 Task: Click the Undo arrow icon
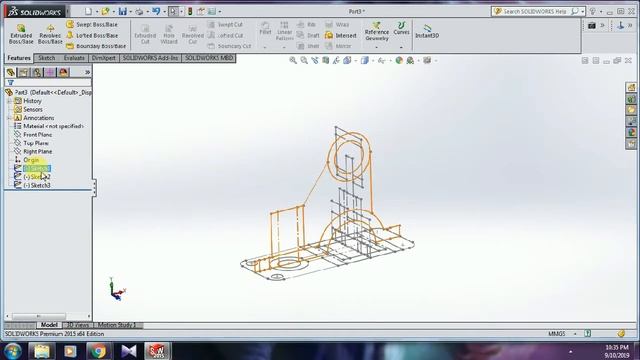pyautogui.click(x=156, y=11)
